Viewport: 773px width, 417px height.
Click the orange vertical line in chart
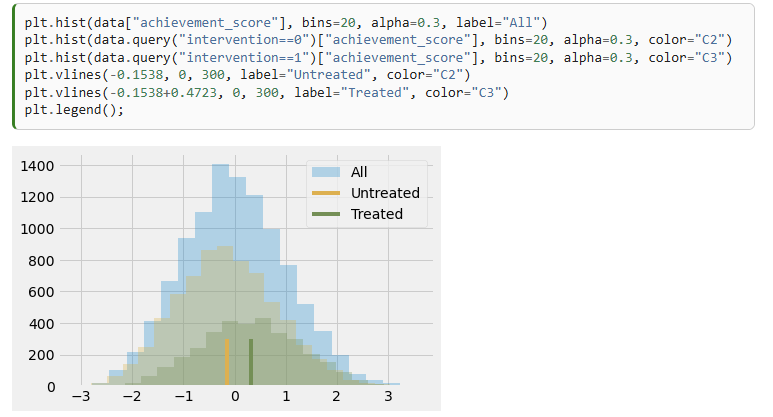pos(227,362)
